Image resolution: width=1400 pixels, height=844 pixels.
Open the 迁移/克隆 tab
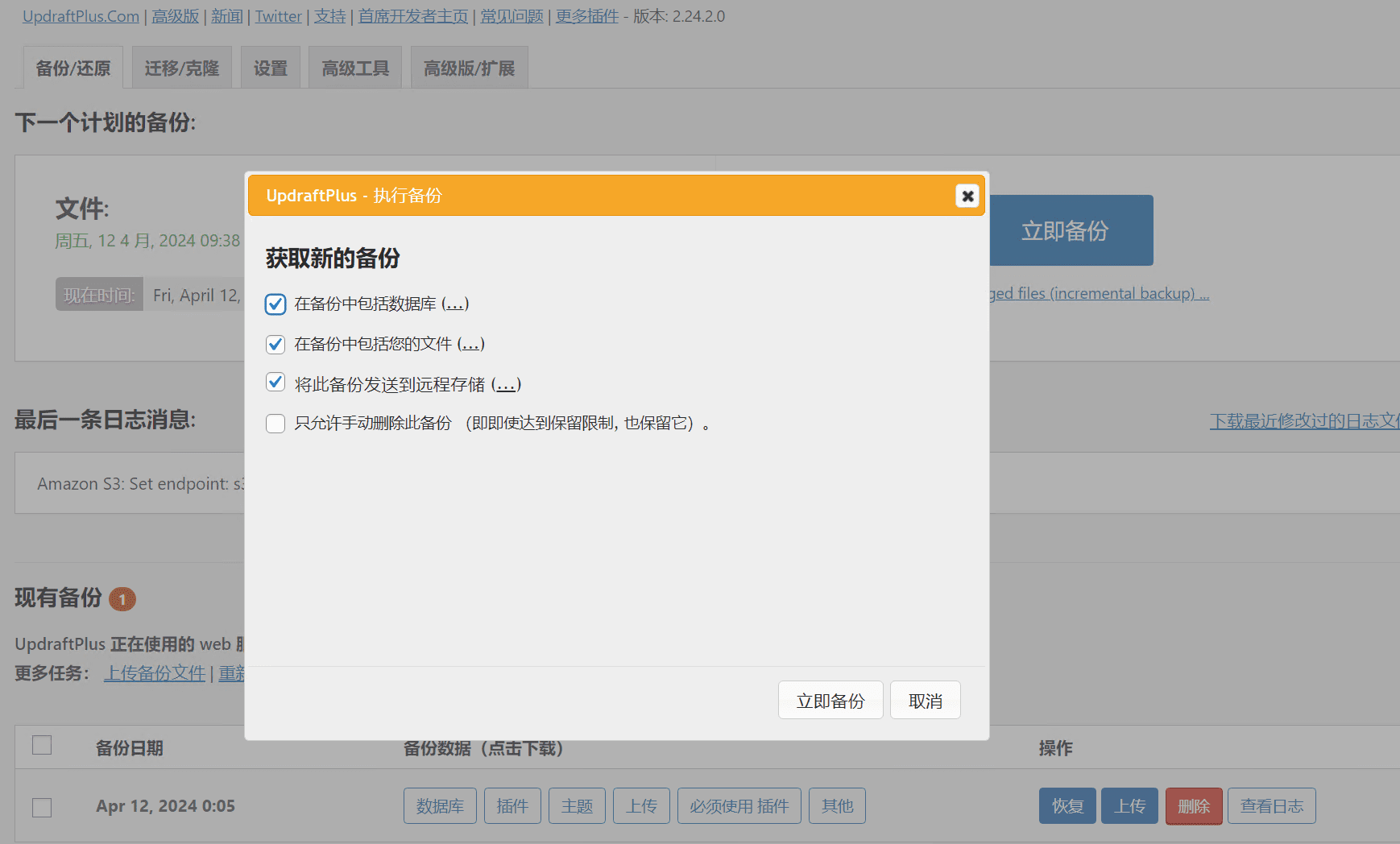(x=181, y=68)
